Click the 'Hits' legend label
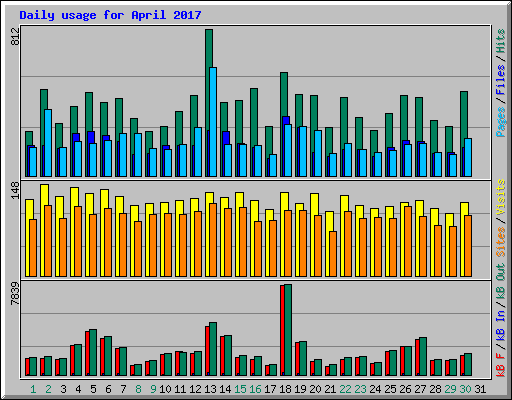 pyautogui.click(x=501, y=41)
